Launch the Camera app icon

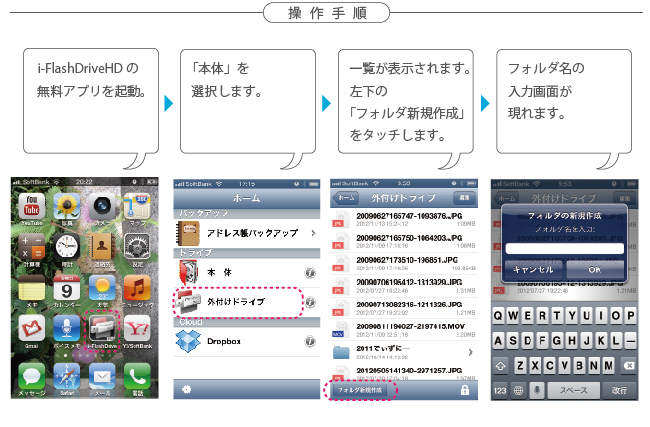click(x=102, y=205)
